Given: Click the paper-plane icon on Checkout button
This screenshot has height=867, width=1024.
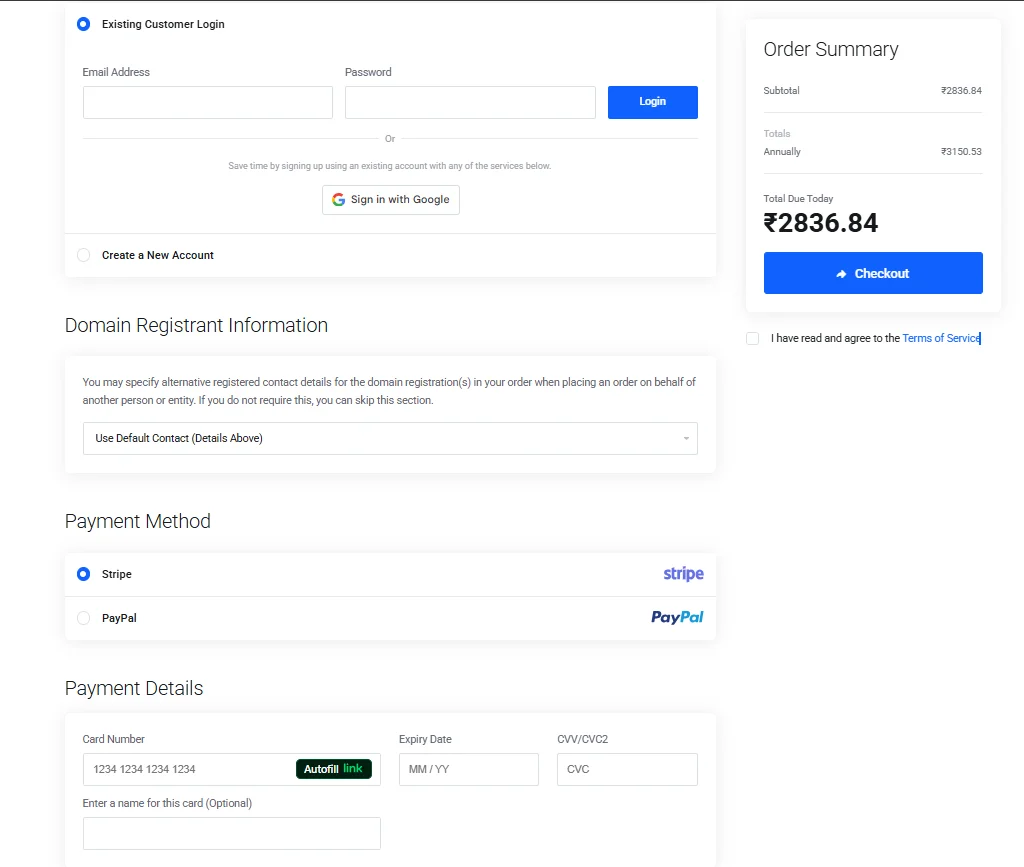Looking at the screenshot, I should click(840, 273).
